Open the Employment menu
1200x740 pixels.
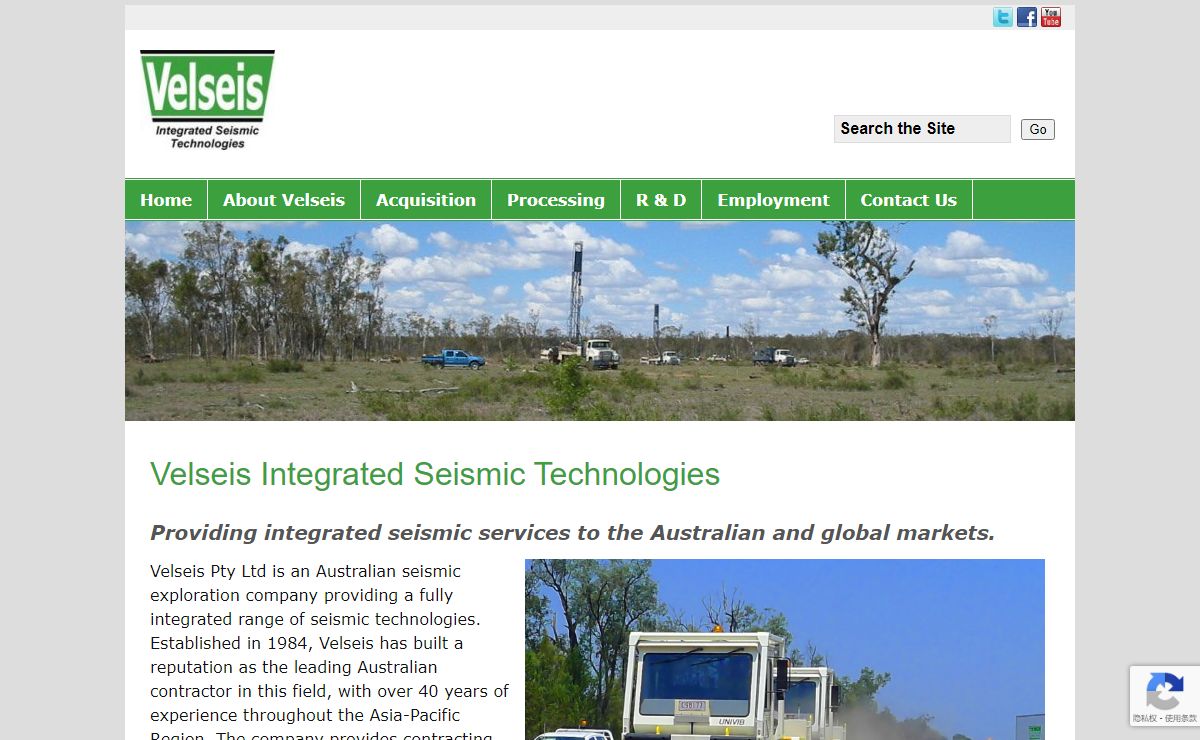[773, 200]
